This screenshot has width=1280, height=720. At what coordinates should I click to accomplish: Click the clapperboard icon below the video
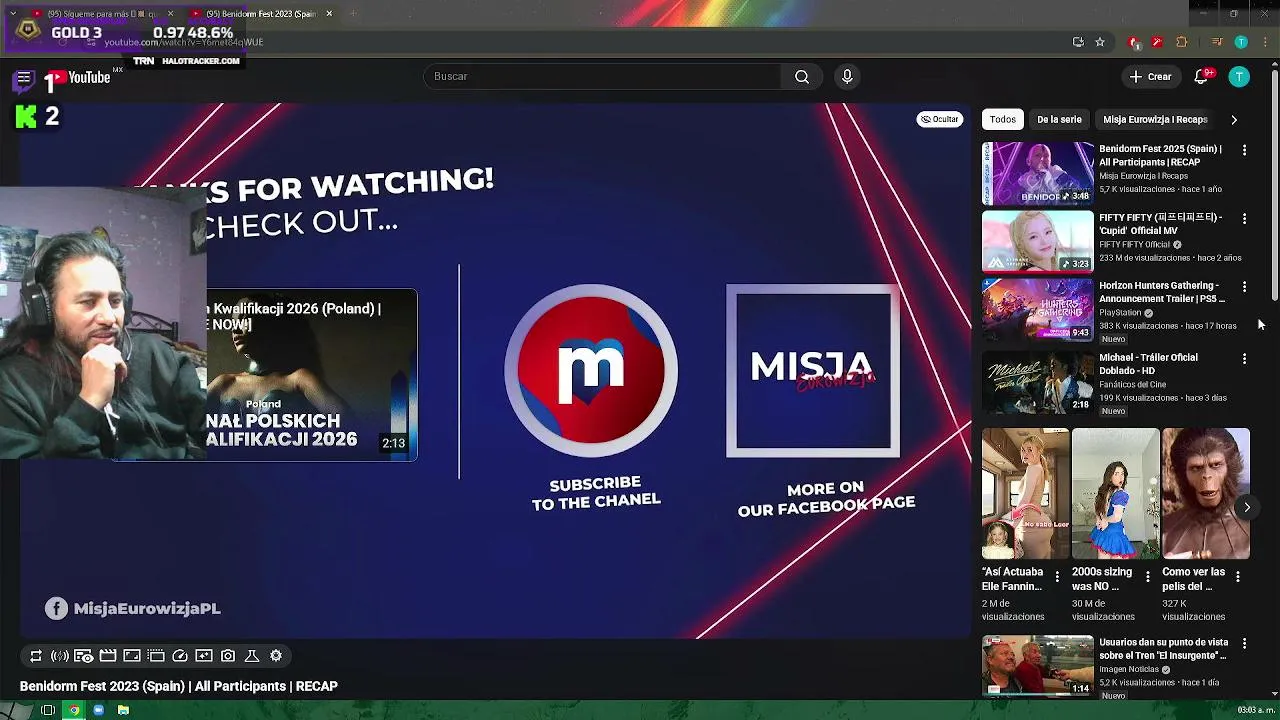[108, 656]
